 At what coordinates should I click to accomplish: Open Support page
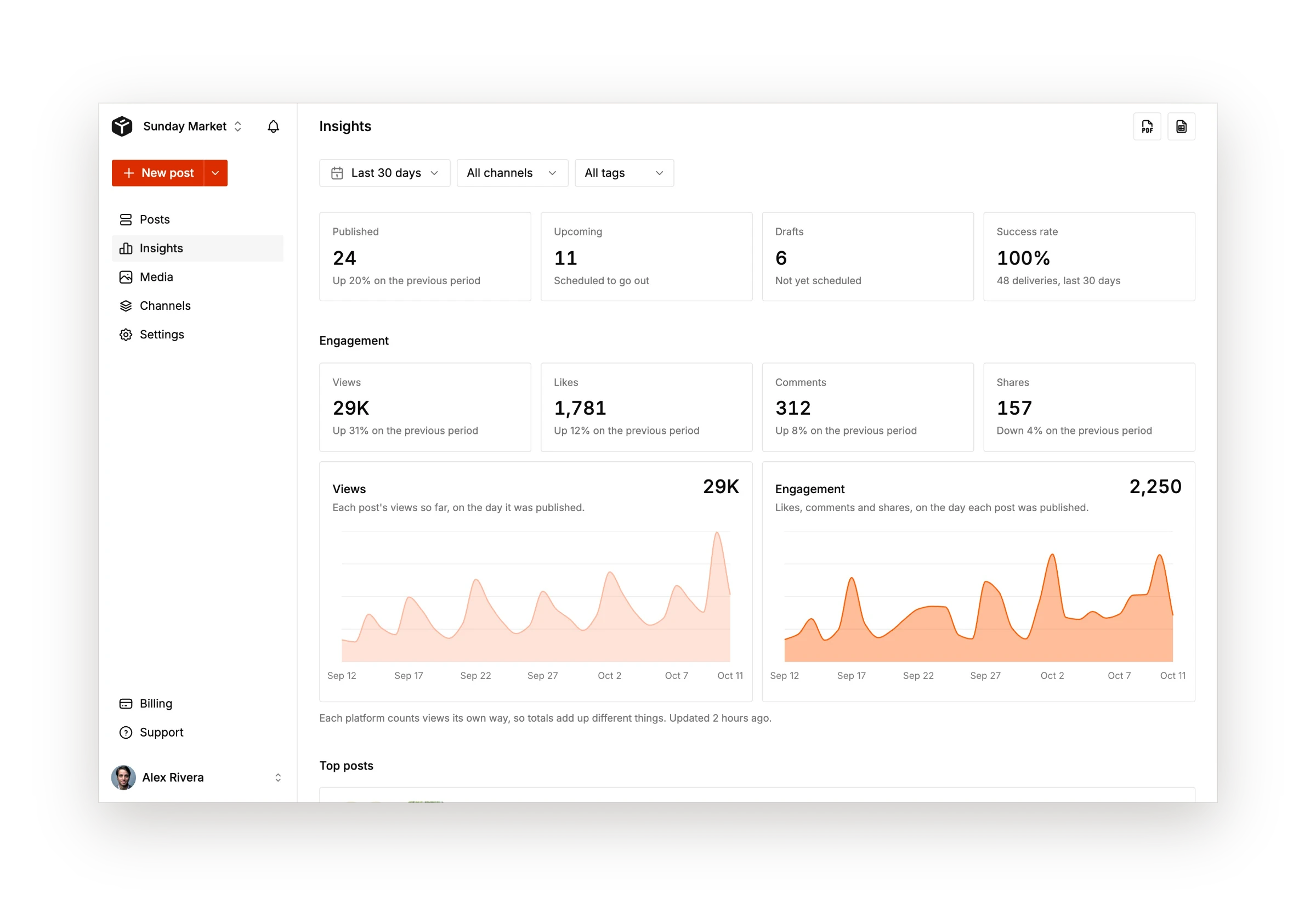[x=197, y=732]
